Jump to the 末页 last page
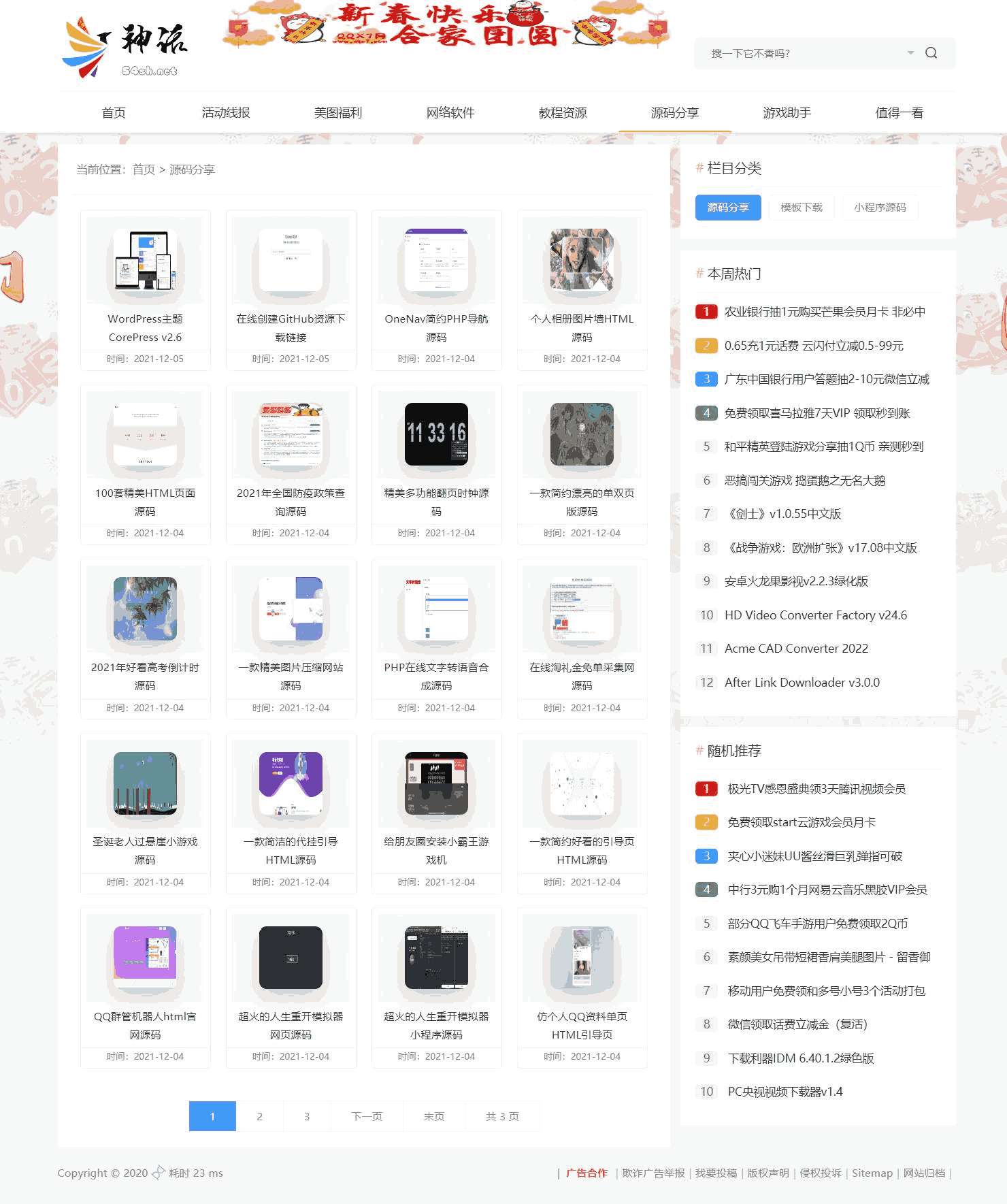1007x1204 pixels. 434,1116
